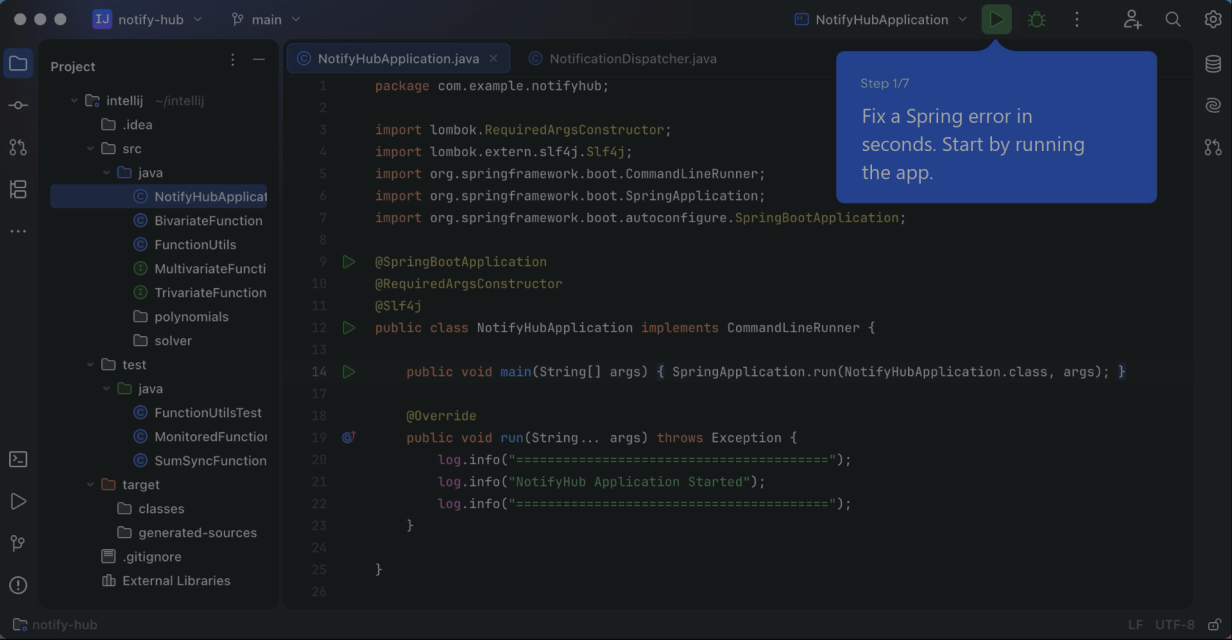Click line number 26 in the editor gutter
Screen dimensions: 1232x640
pyautogui.click(x=319, y=592)
